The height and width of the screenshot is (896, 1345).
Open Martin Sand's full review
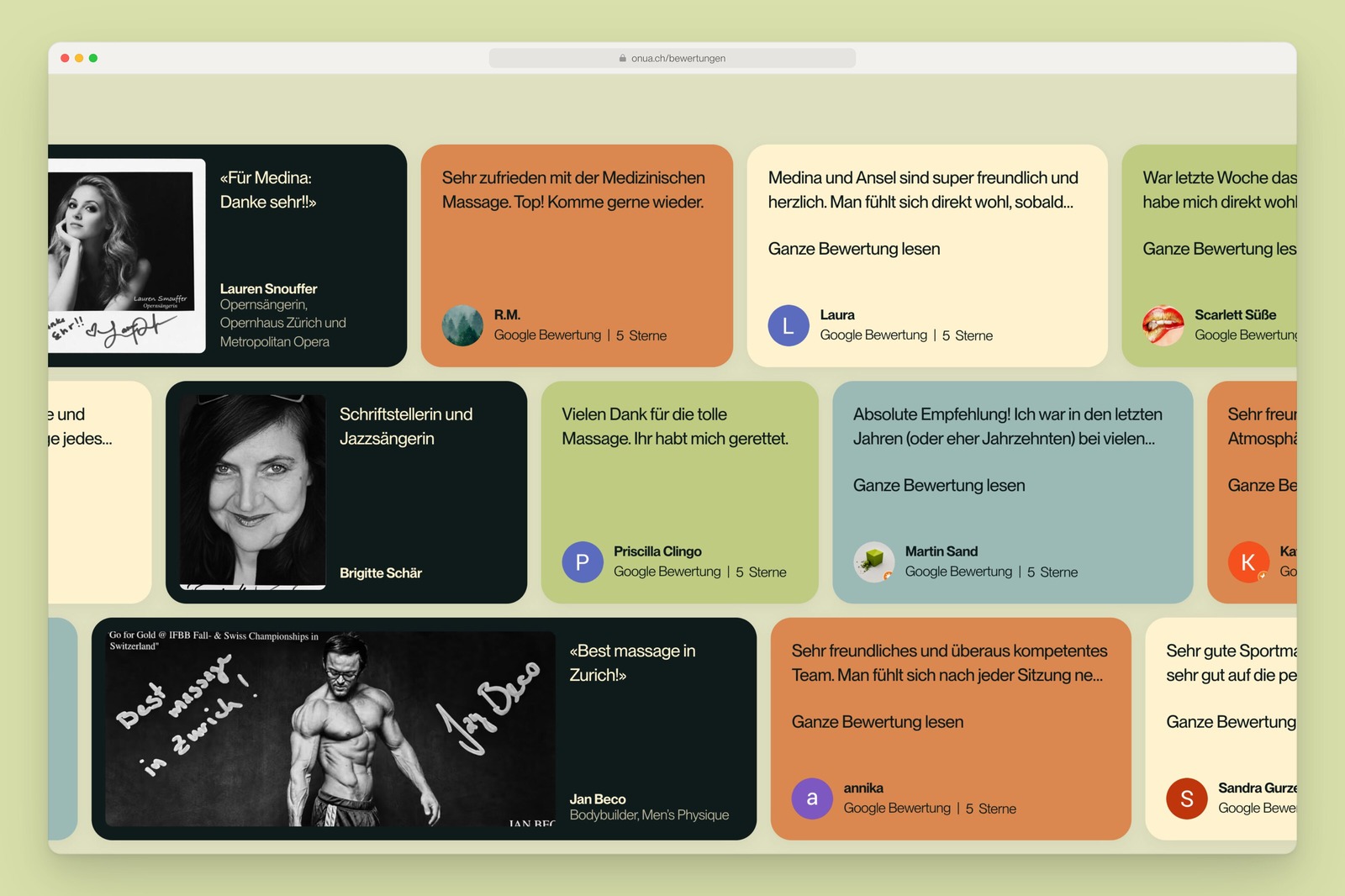939,485
